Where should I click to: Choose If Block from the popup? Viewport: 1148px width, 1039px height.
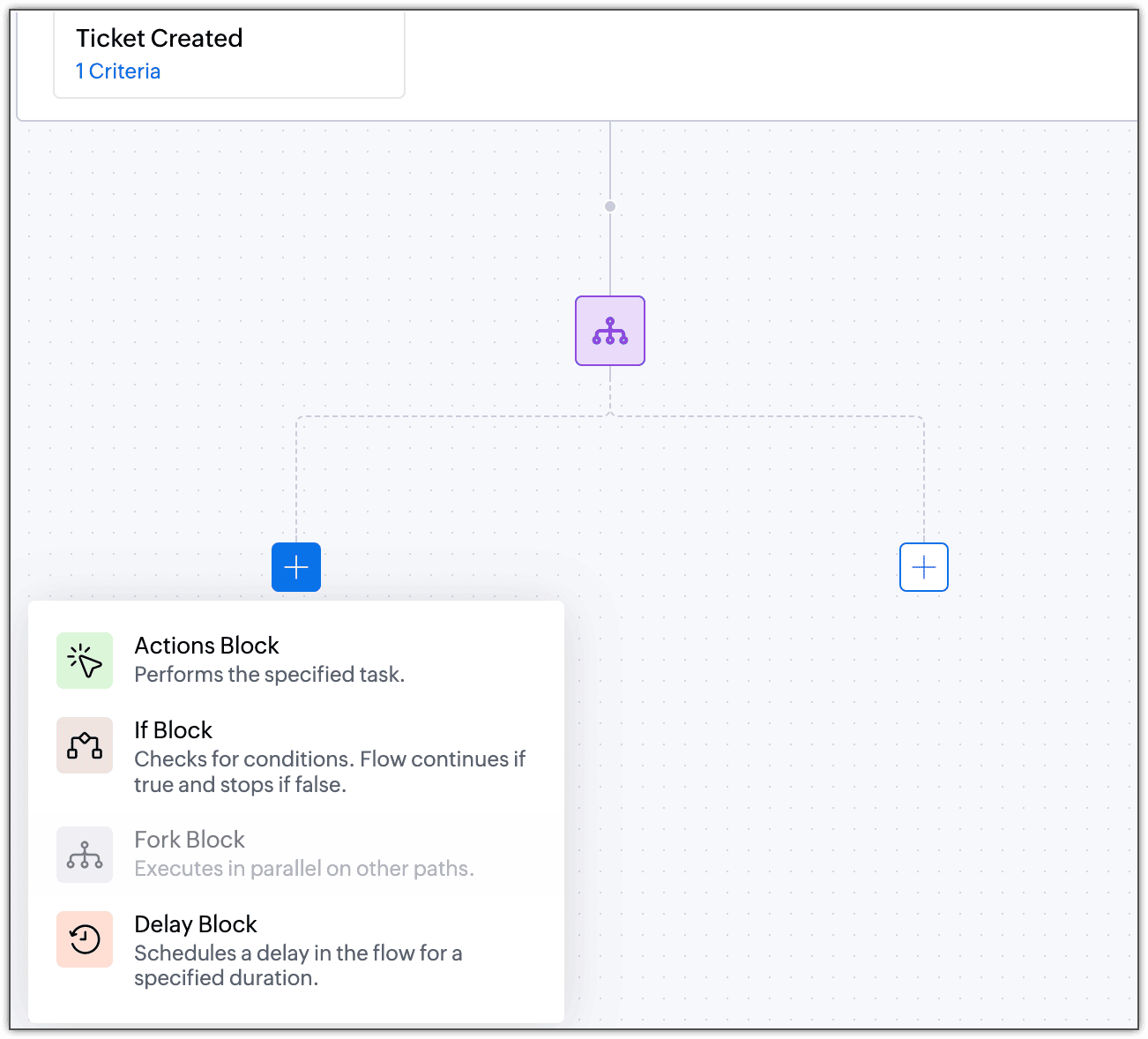coord(296,757)
